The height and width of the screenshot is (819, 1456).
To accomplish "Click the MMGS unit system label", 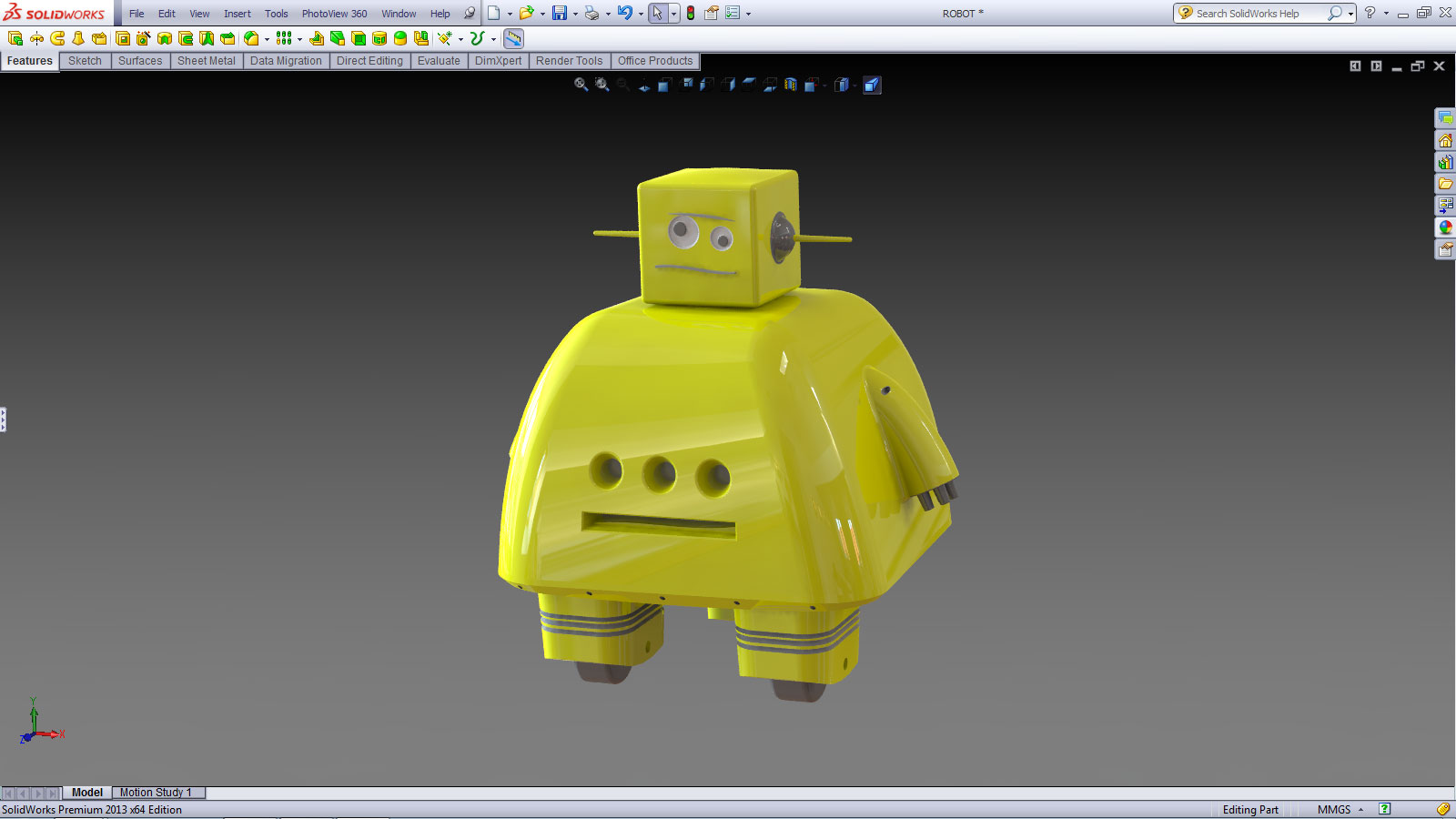I will tap(1334, 810).
